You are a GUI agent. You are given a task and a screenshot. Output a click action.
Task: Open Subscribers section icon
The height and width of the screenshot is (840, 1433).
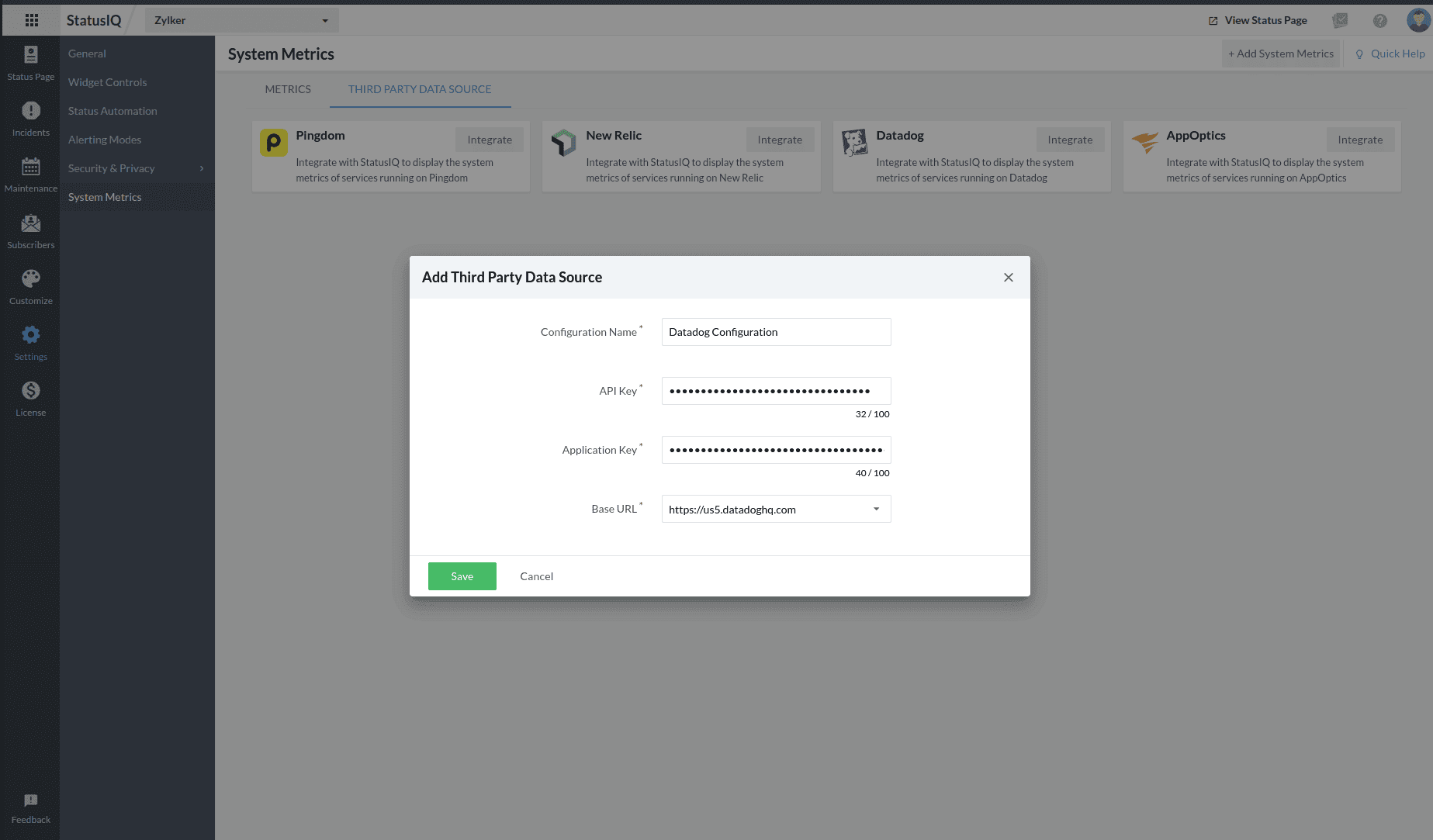31,231
